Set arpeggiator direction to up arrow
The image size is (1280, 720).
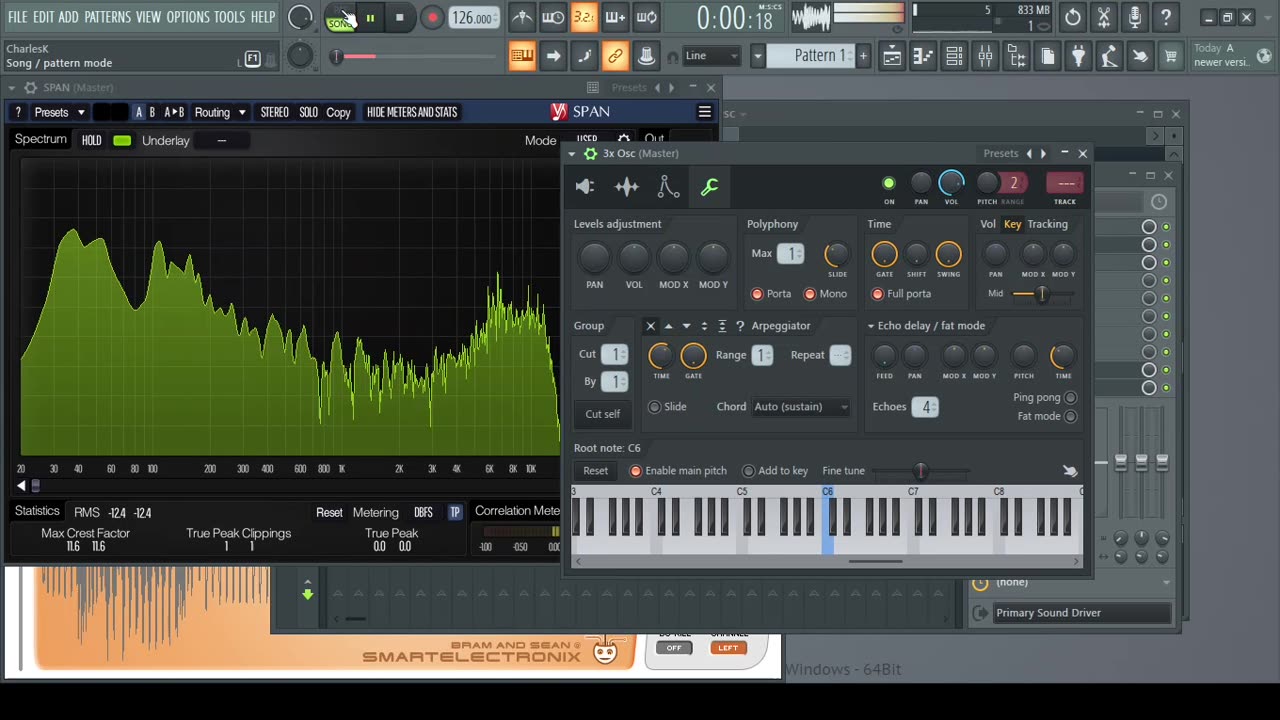pos(668,326)
